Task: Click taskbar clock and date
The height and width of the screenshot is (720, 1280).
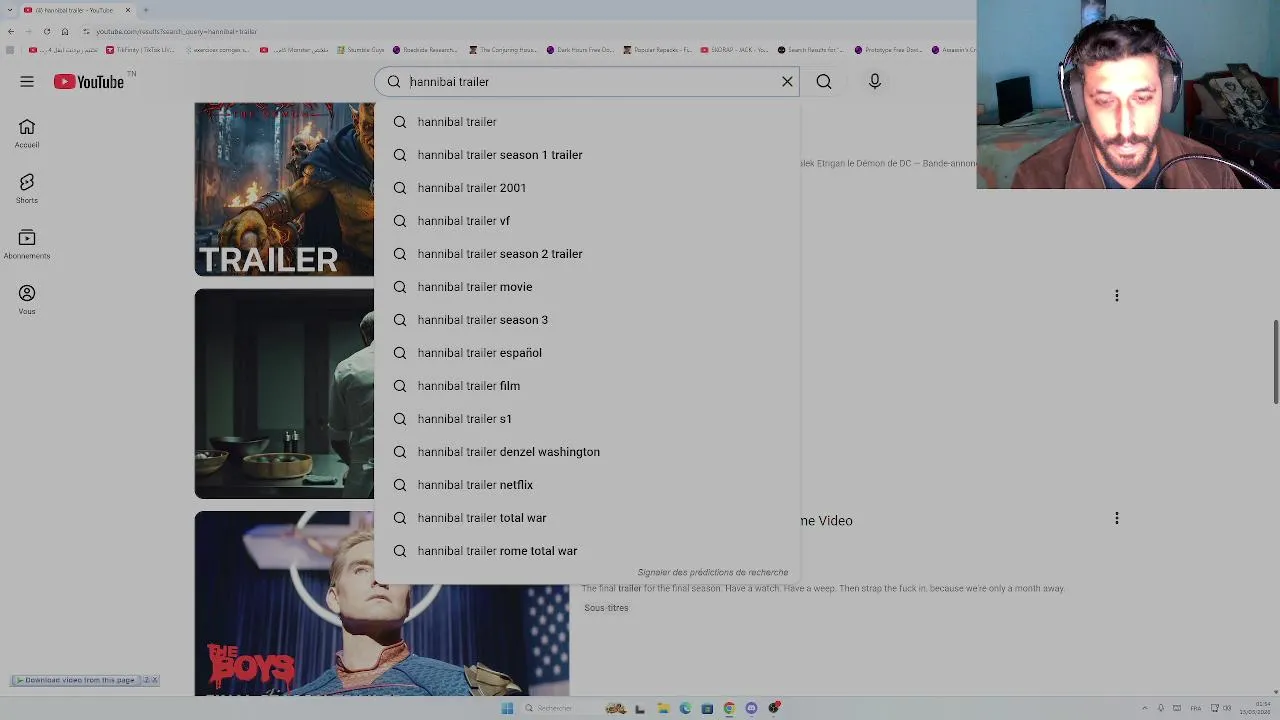Action: (1255, 708)
